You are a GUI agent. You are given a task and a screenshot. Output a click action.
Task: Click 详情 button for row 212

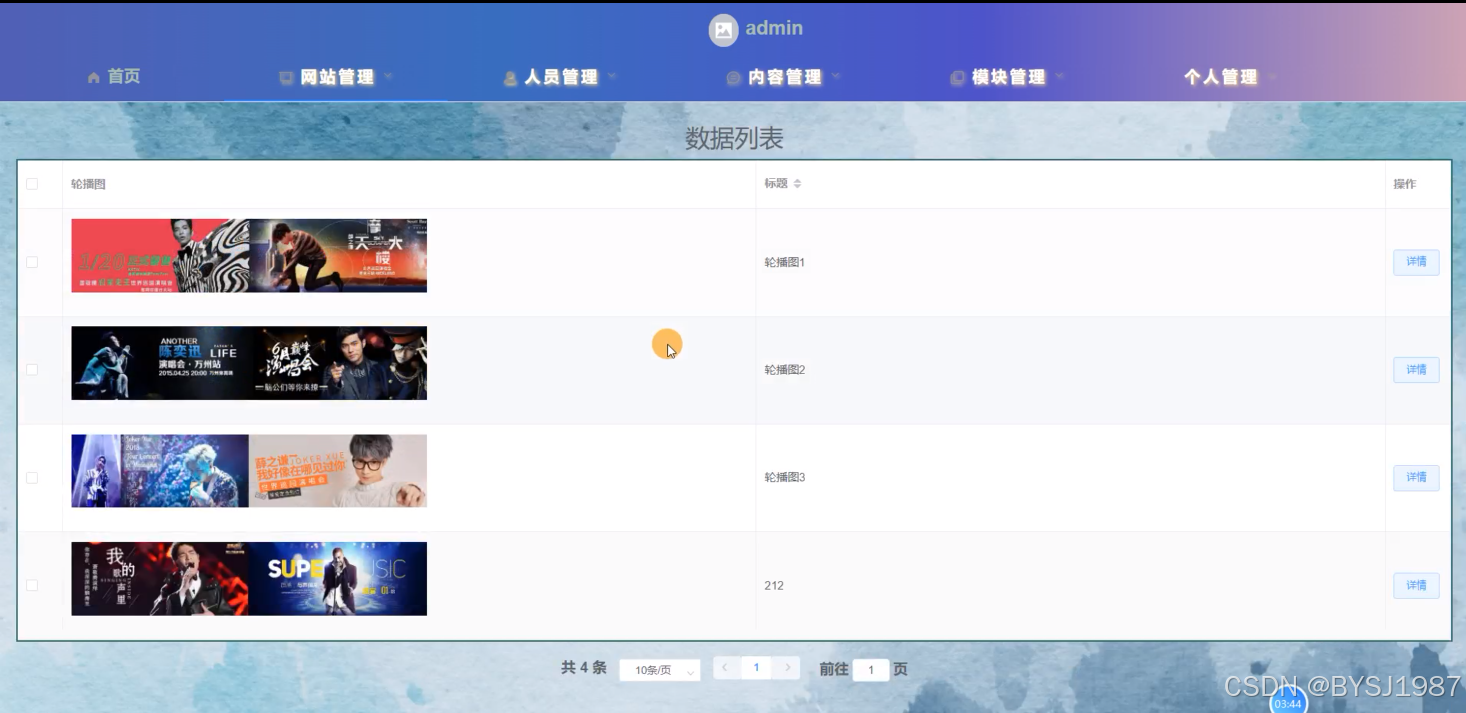click(1416, 586)
